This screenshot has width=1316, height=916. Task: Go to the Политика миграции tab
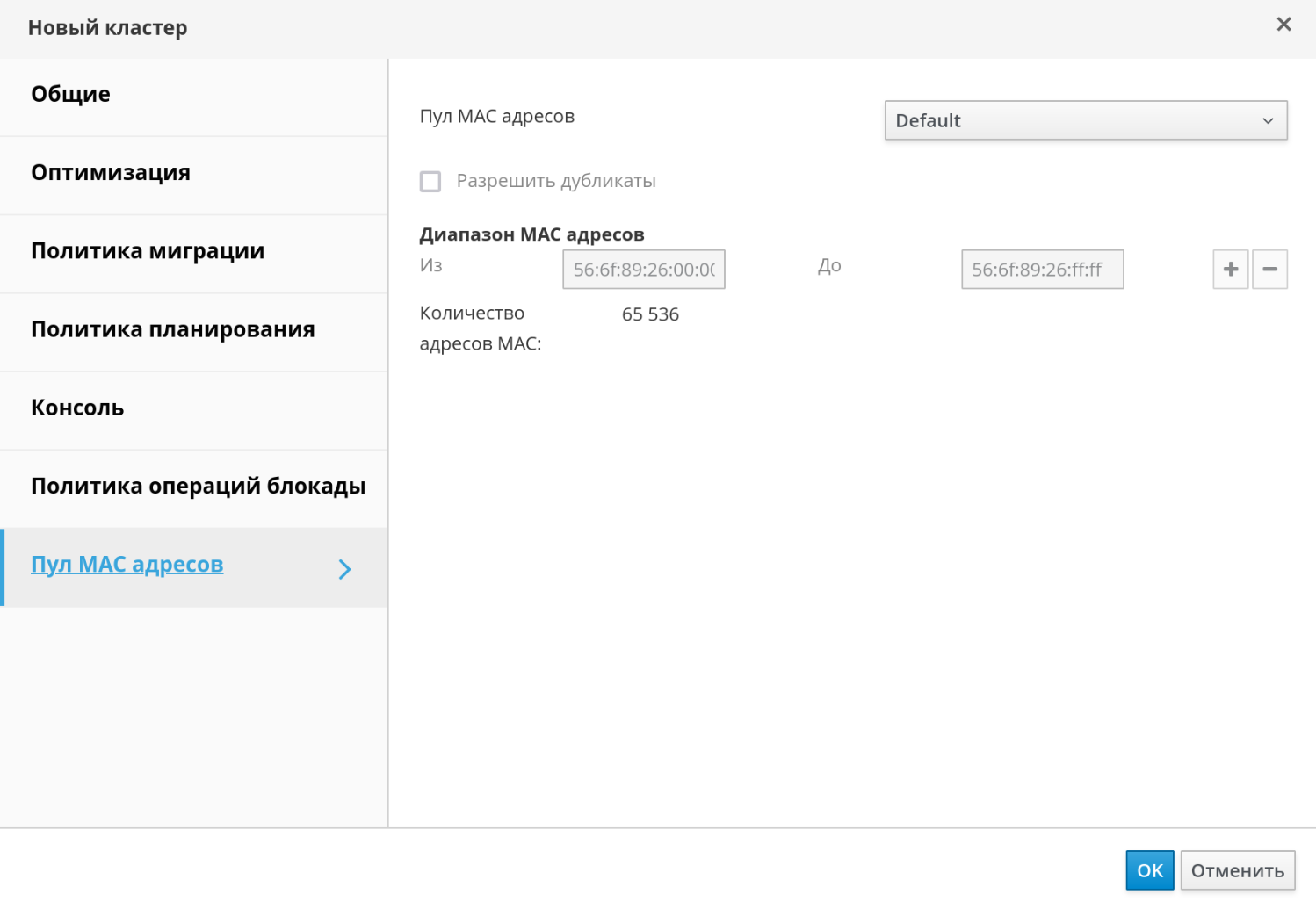point(148,251)
